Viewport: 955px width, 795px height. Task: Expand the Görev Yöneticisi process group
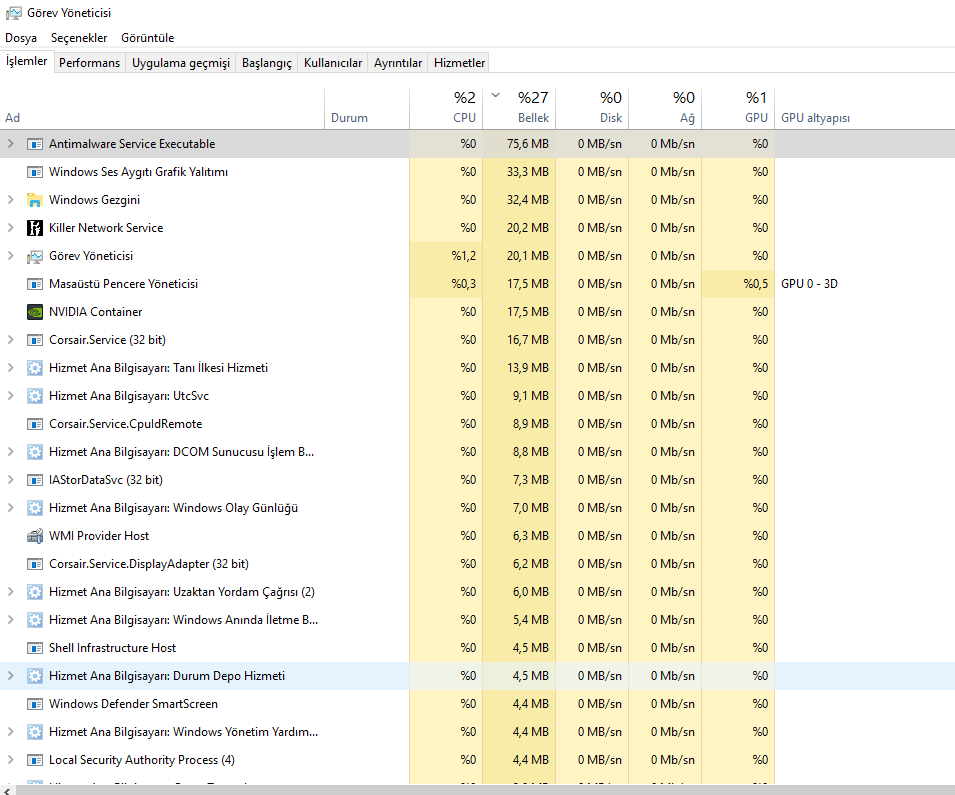[x=10, y=256]
